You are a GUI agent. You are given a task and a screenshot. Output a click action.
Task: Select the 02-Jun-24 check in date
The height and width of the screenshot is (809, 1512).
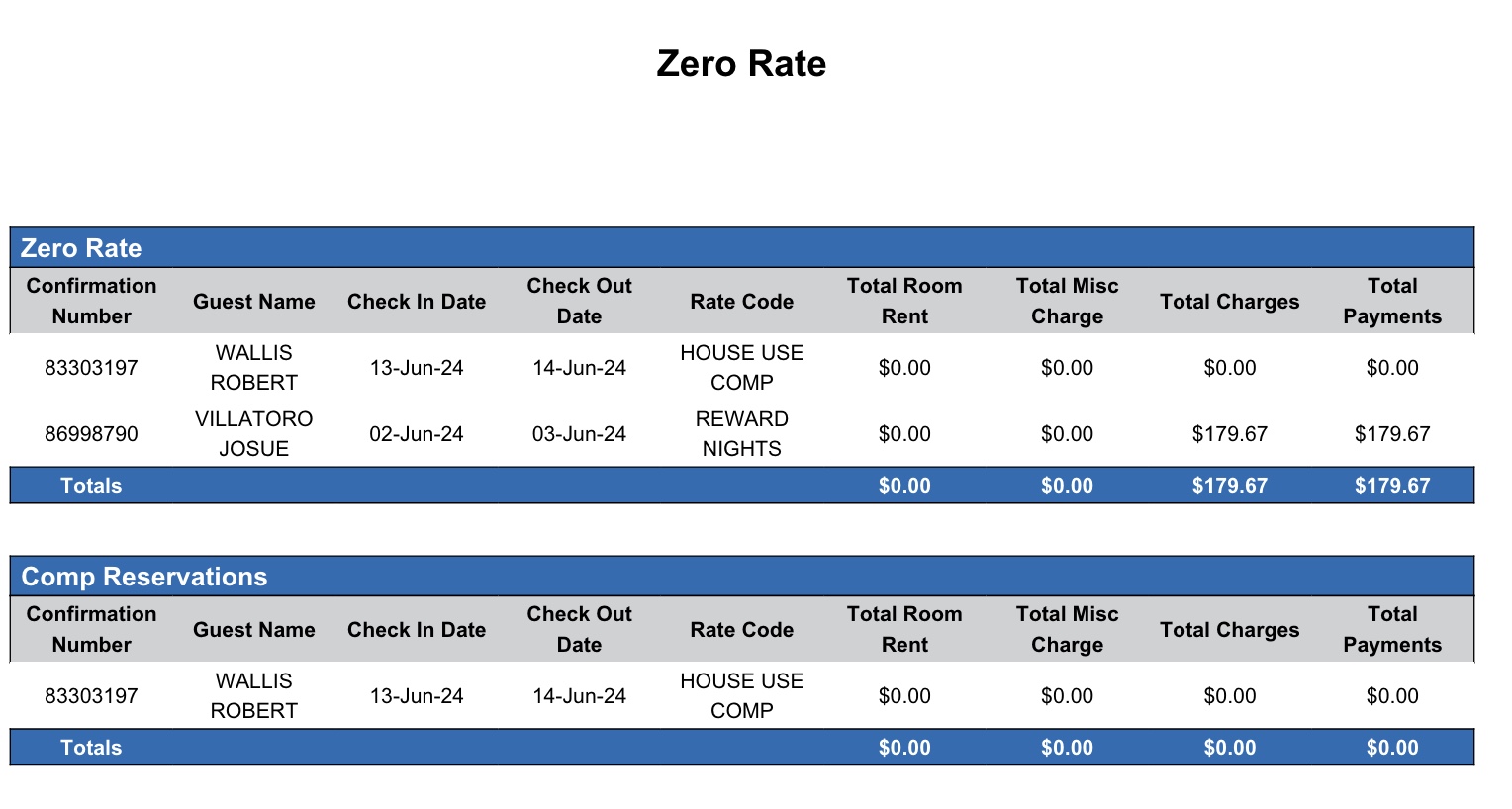pyautogui.click(x=416, y=434)
